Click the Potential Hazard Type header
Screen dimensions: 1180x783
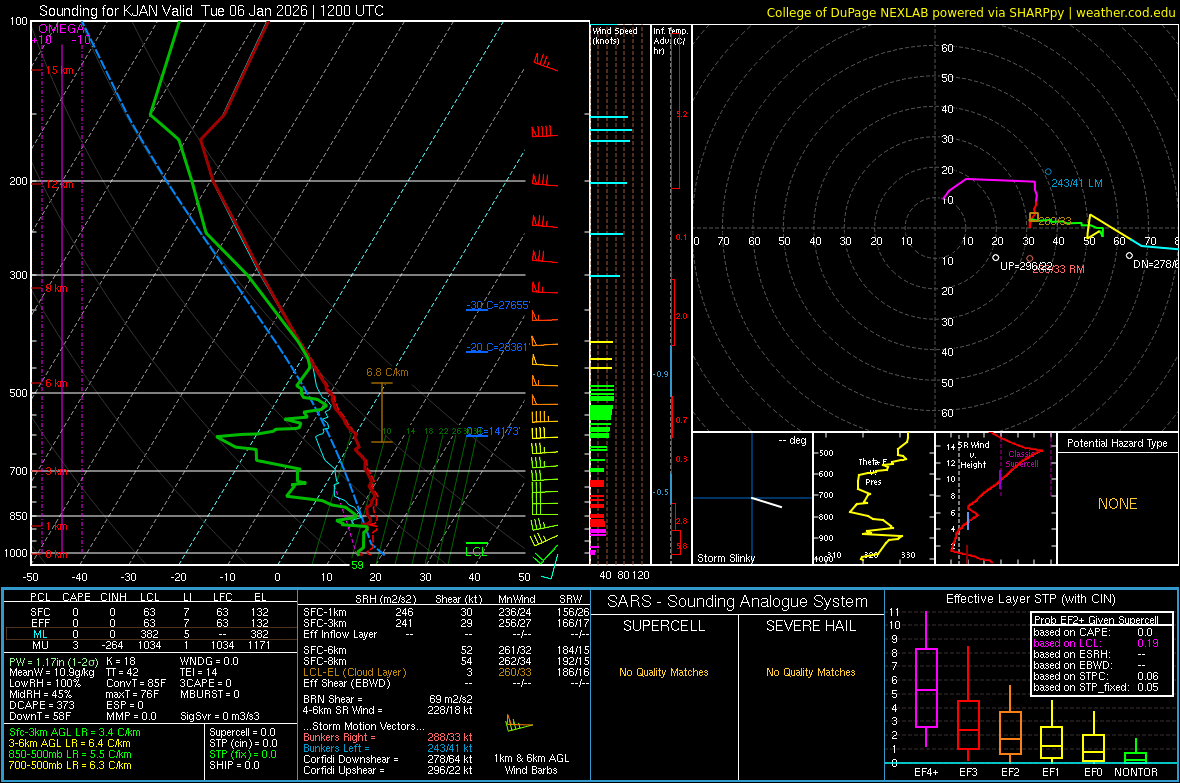click(x=1117, y=443)
